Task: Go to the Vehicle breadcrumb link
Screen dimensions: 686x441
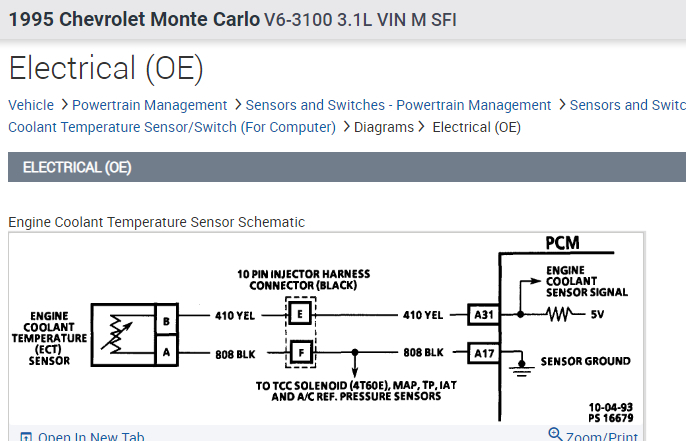Action: [31, 105]
